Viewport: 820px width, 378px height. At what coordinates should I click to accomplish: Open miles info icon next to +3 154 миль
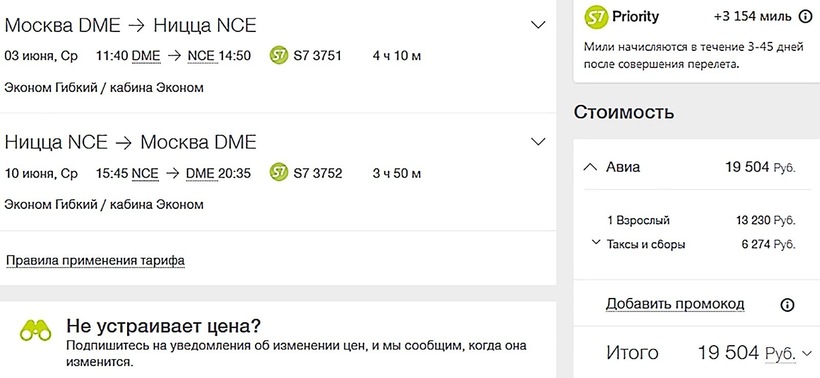pos(805,17)
